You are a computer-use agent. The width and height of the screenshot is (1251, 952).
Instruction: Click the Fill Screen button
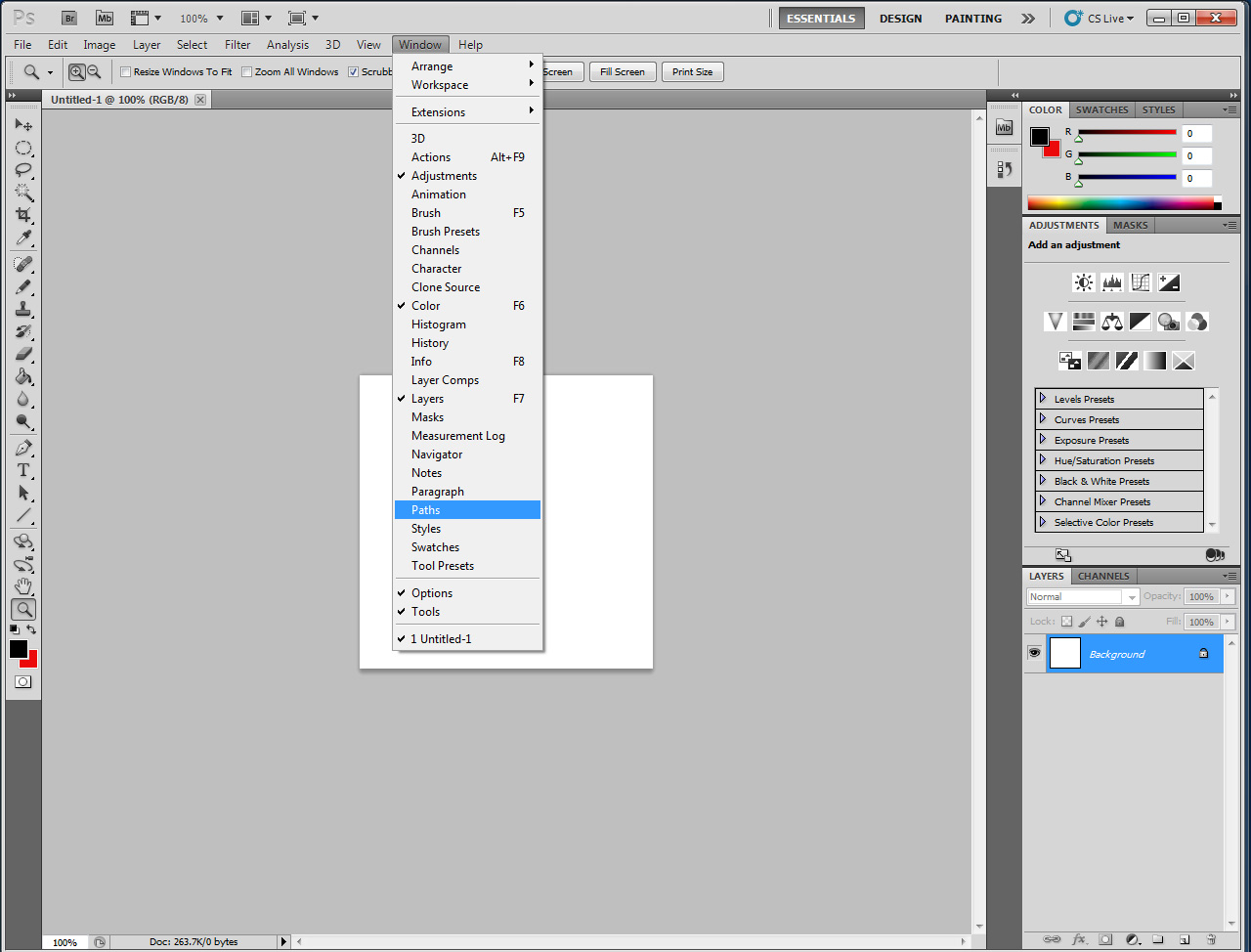click(x=623, y=72)
